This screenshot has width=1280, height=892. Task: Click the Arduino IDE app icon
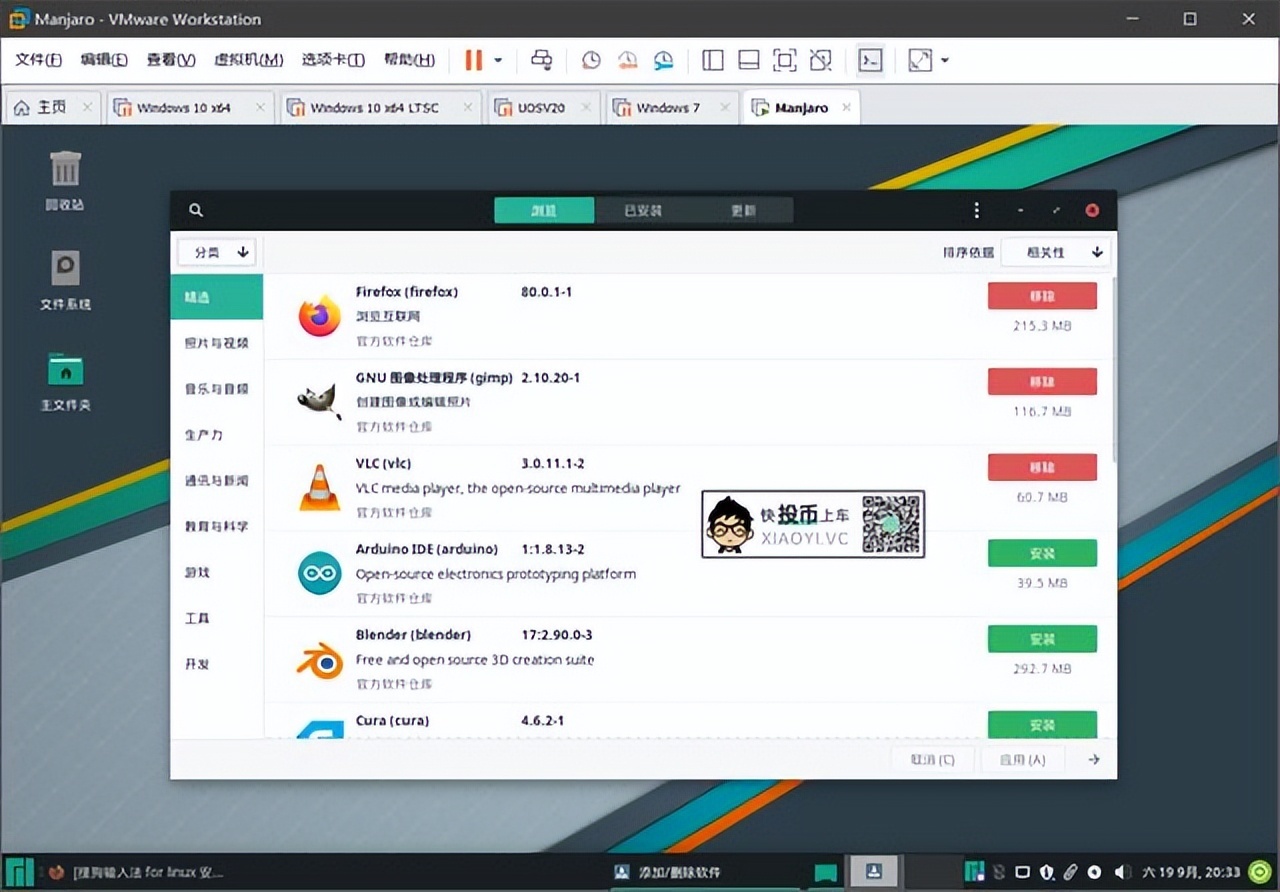click(x=319, y=573)
